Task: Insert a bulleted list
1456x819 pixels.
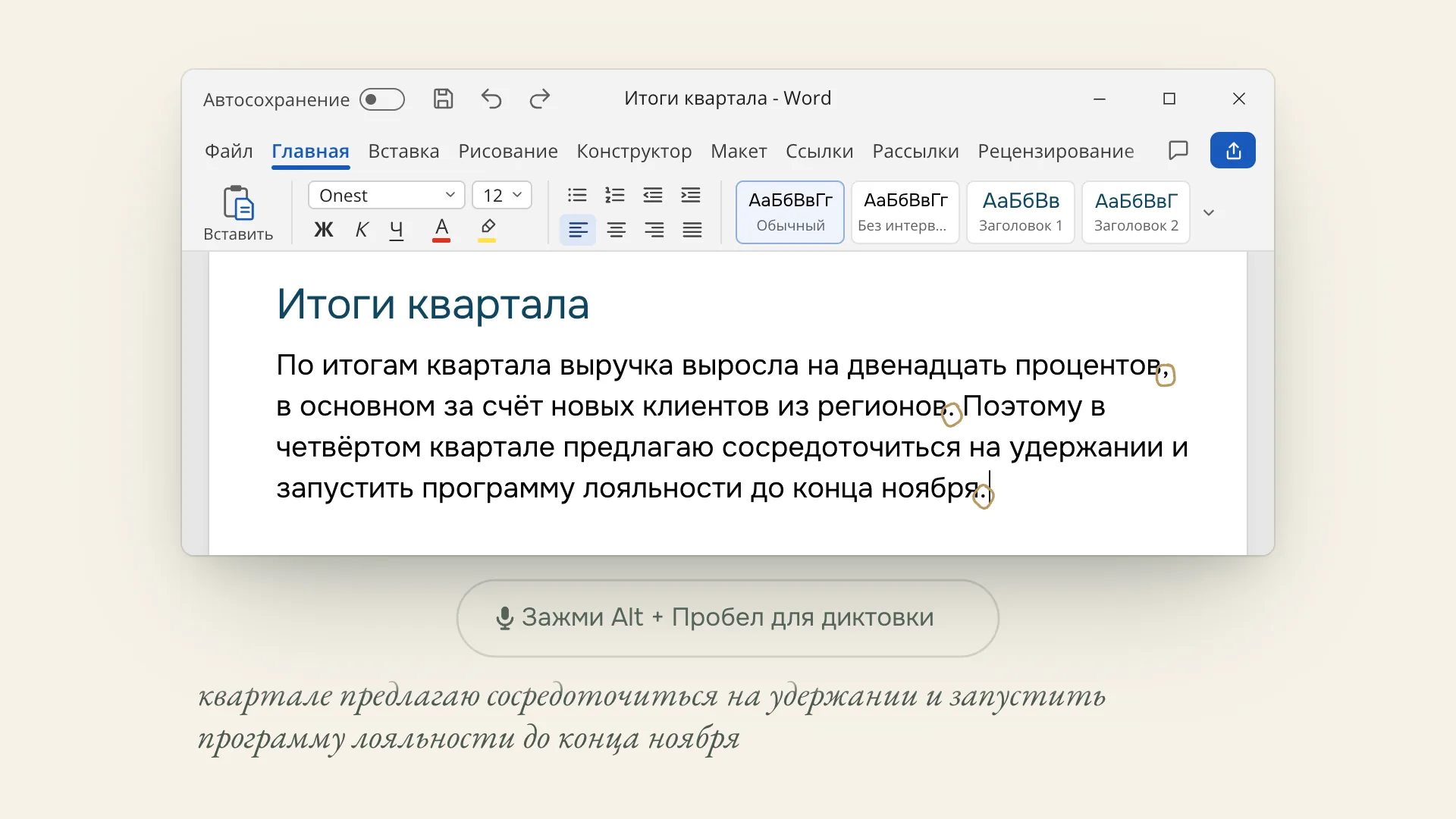Action: [x=577, y=195]
